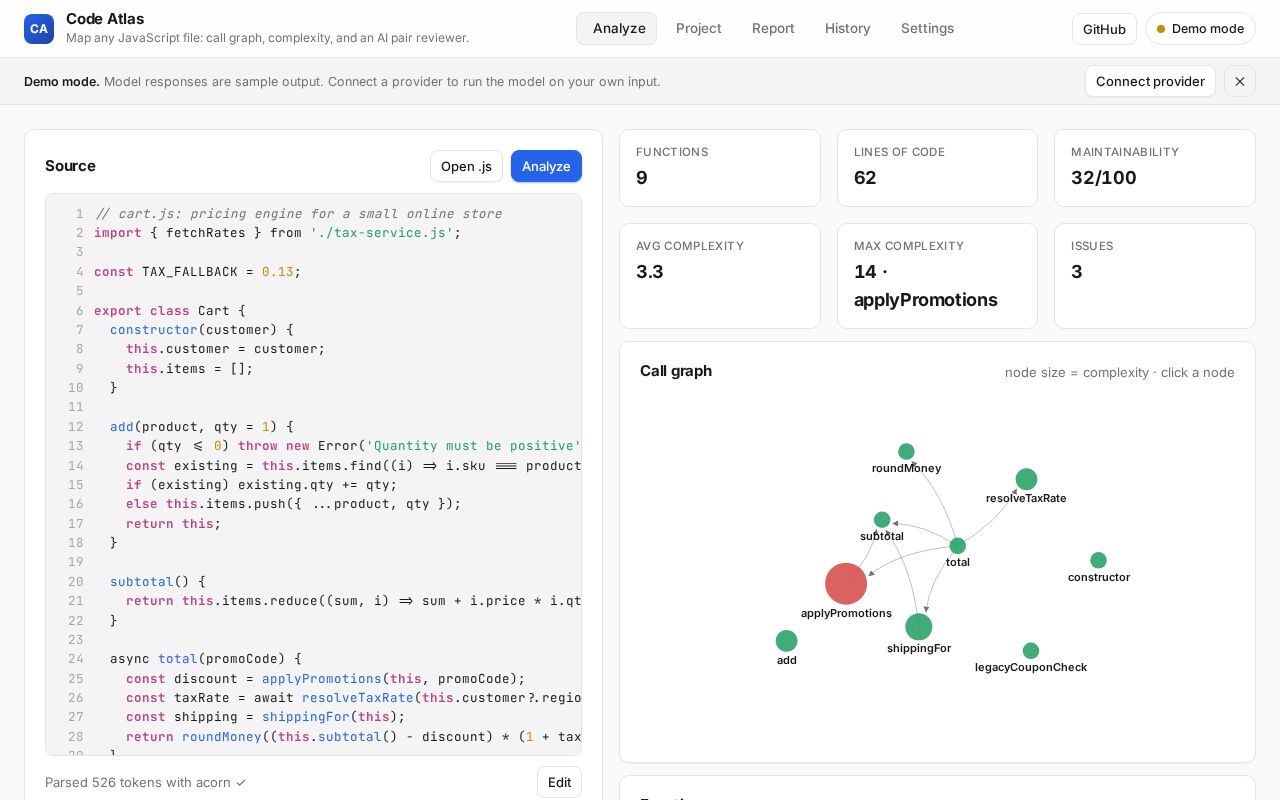Click the import fetchRates line
Viewport: 1280px width, 800px height.
tap(277, 232)
